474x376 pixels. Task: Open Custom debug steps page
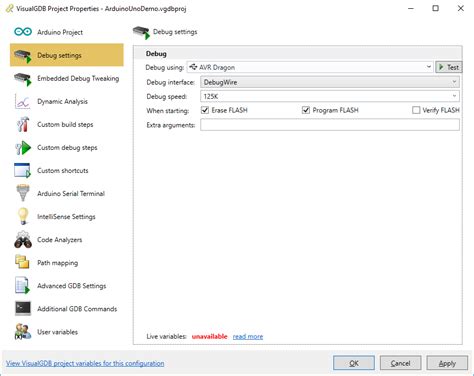67,147
